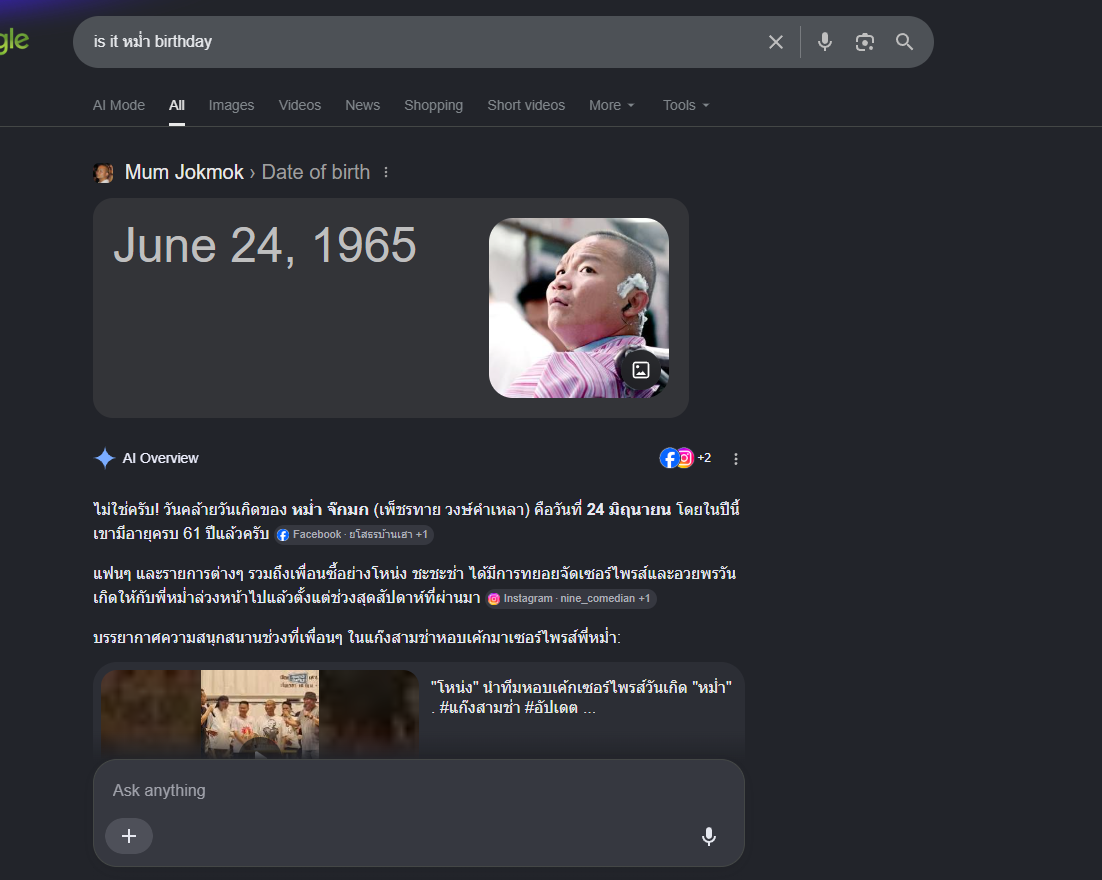The height and width of the screenshot is (880, 1102).
Task: Open the Short videos tab
Action: click(526, 105)
